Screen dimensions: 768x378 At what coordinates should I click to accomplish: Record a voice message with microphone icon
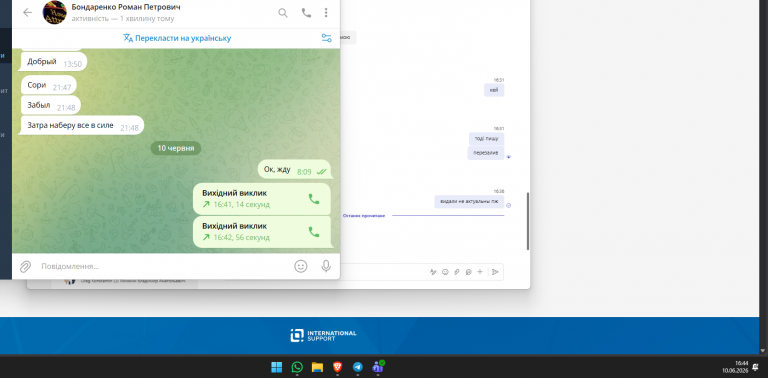tap(326, 266)
